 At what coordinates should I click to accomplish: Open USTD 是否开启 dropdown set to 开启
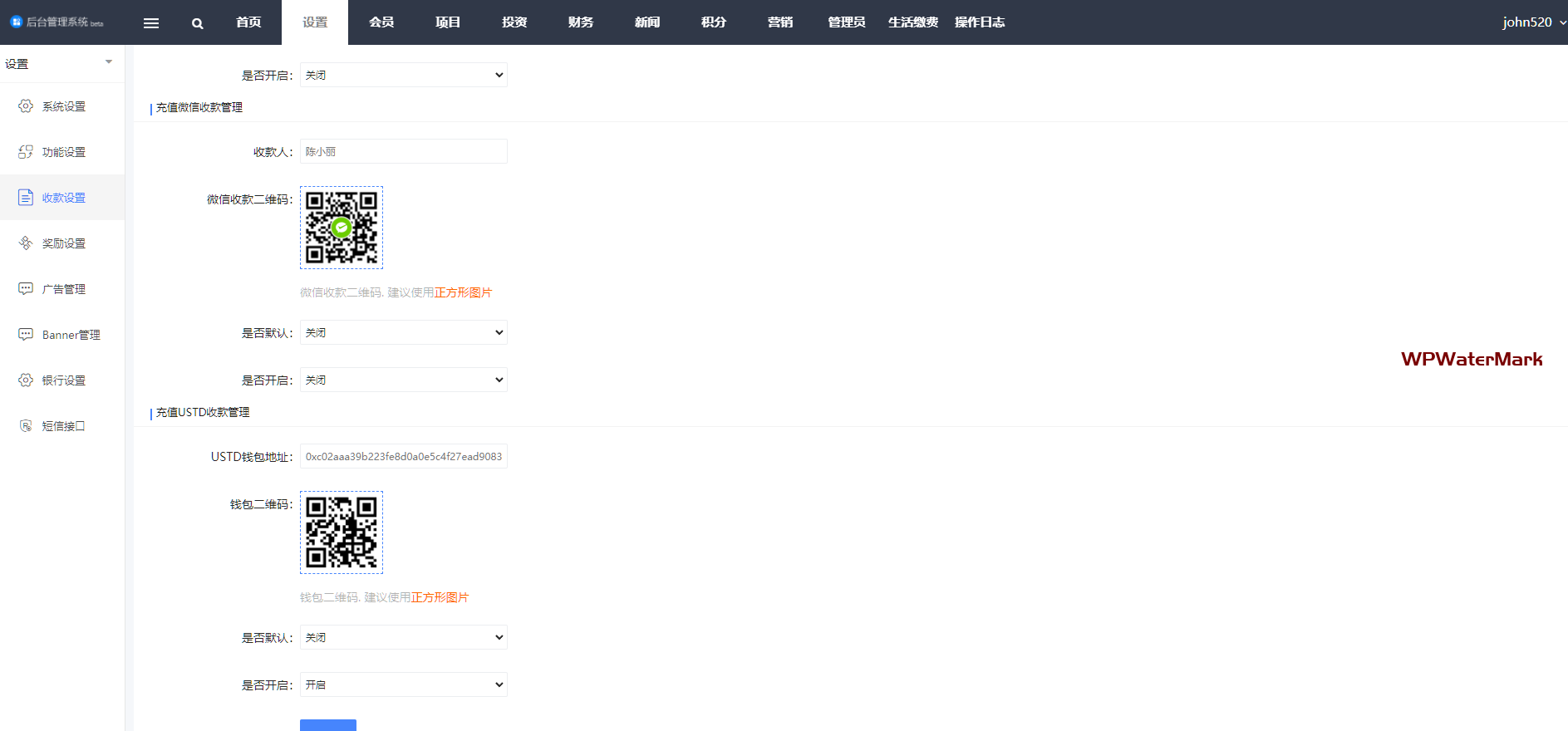click(x=404, y=684)
